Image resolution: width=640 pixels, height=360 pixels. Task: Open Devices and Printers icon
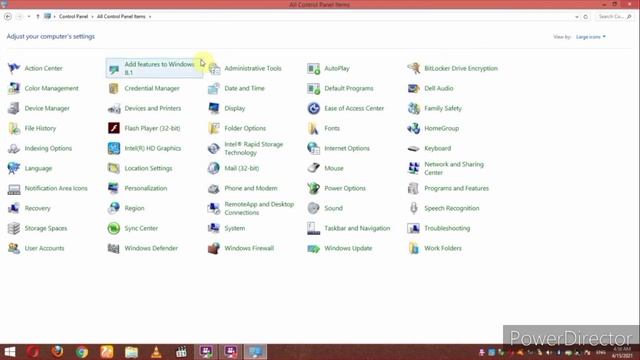click(x=113, y=108)
